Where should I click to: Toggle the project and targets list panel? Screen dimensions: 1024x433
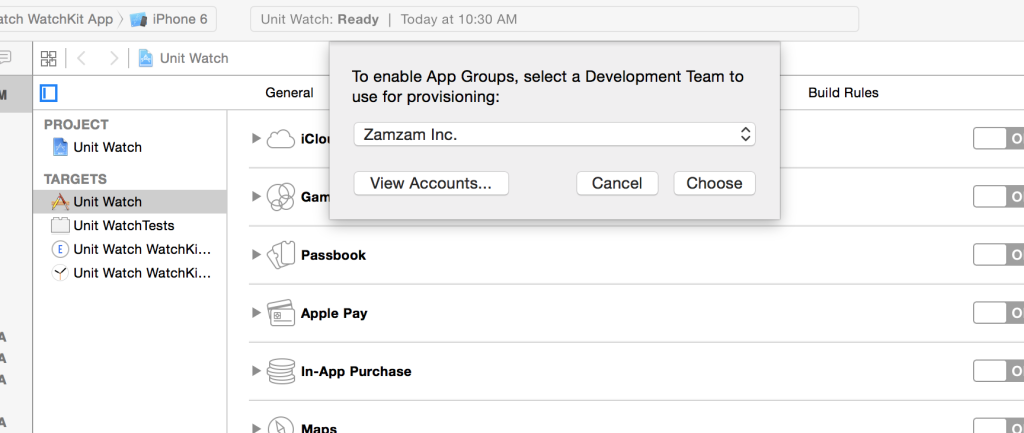(x=49, y=93)
